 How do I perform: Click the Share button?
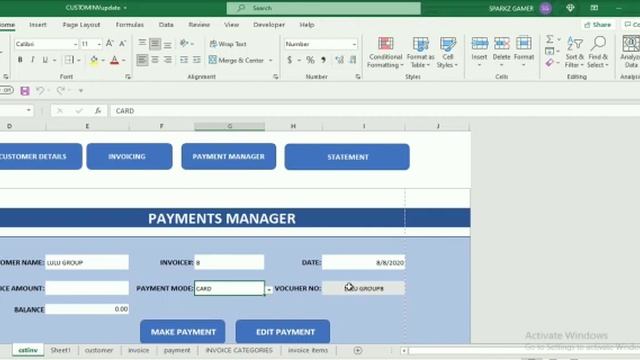[598, 25]
